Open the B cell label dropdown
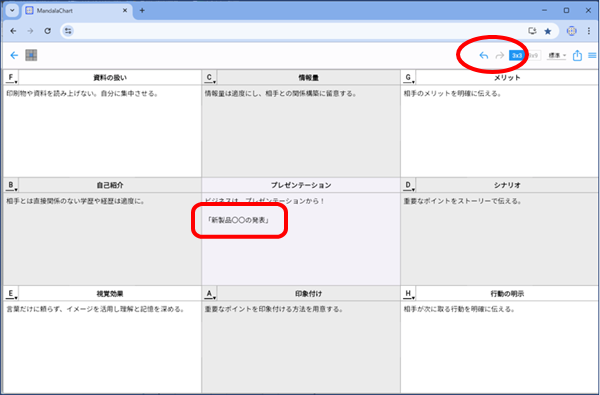 point(11,185)
